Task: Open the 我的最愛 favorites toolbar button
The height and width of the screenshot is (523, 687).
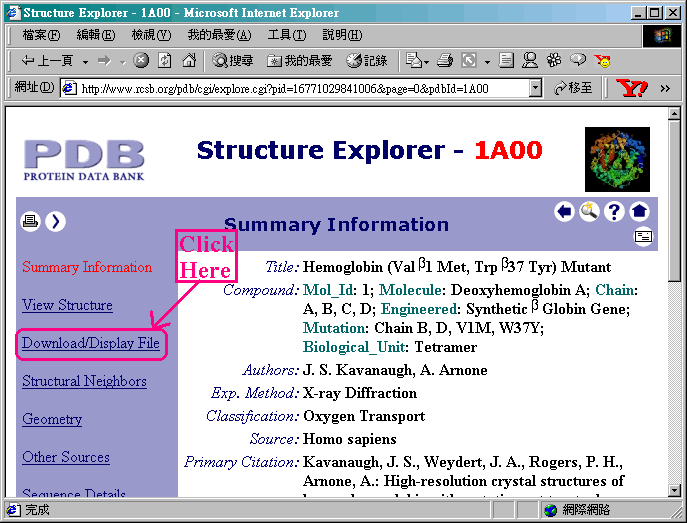Action: (x=300, y=60)
